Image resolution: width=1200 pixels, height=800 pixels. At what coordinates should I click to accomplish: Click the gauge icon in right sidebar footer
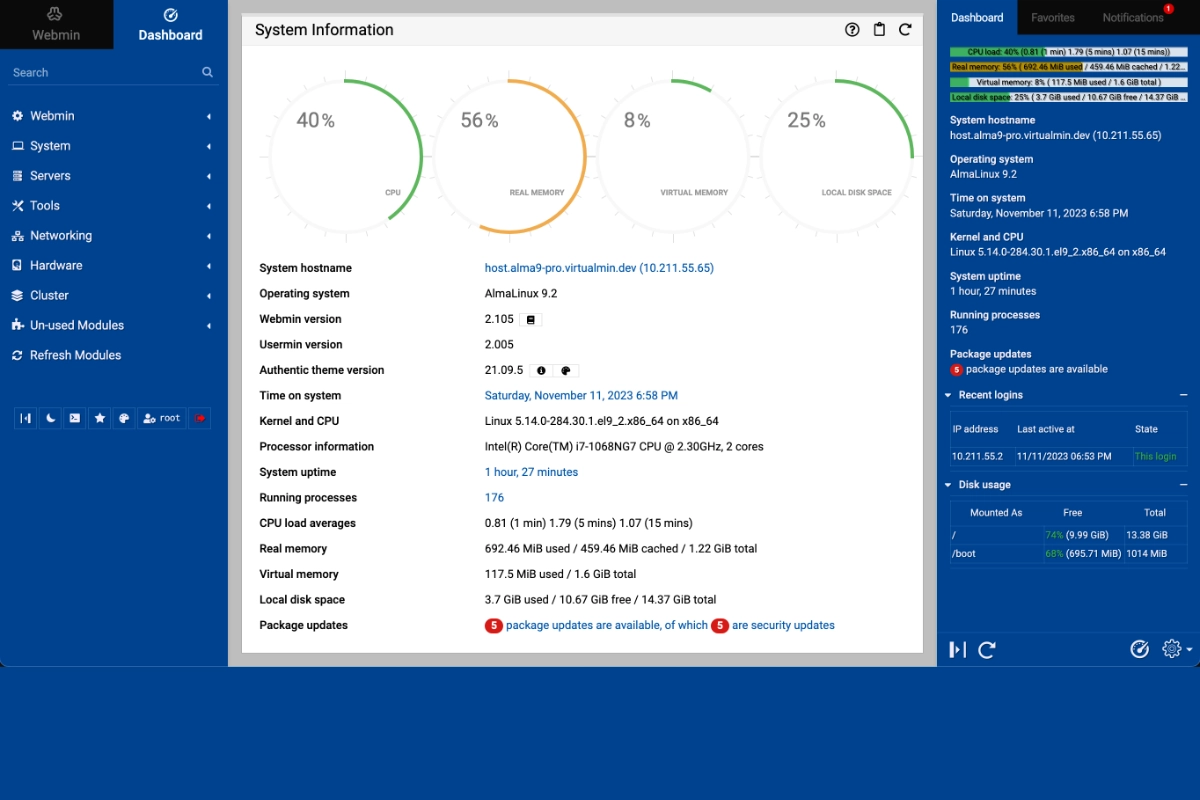pos(1140,649)
